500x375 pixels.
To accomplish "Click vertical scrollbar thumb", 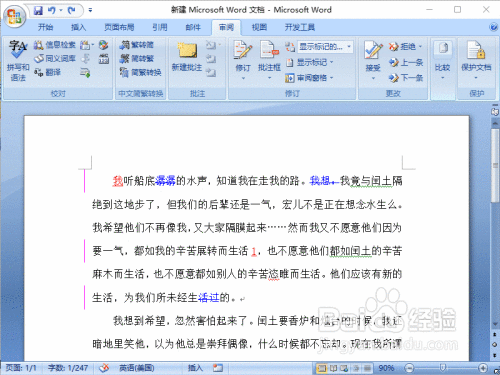I will pos(495,165).
